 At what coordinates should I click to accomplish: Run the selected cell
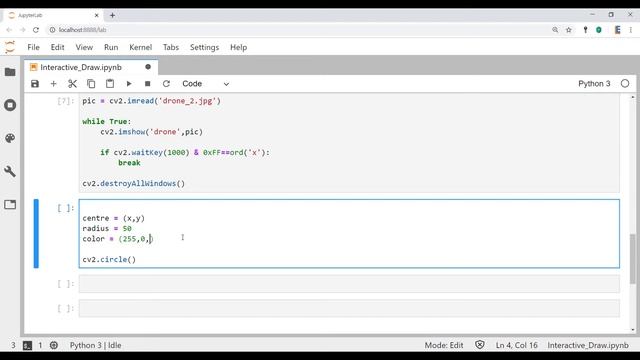coord(129,84)
